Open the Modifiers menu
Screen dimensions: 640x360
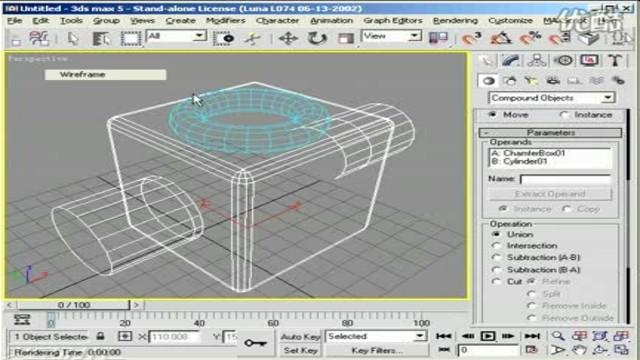[226, 20]
